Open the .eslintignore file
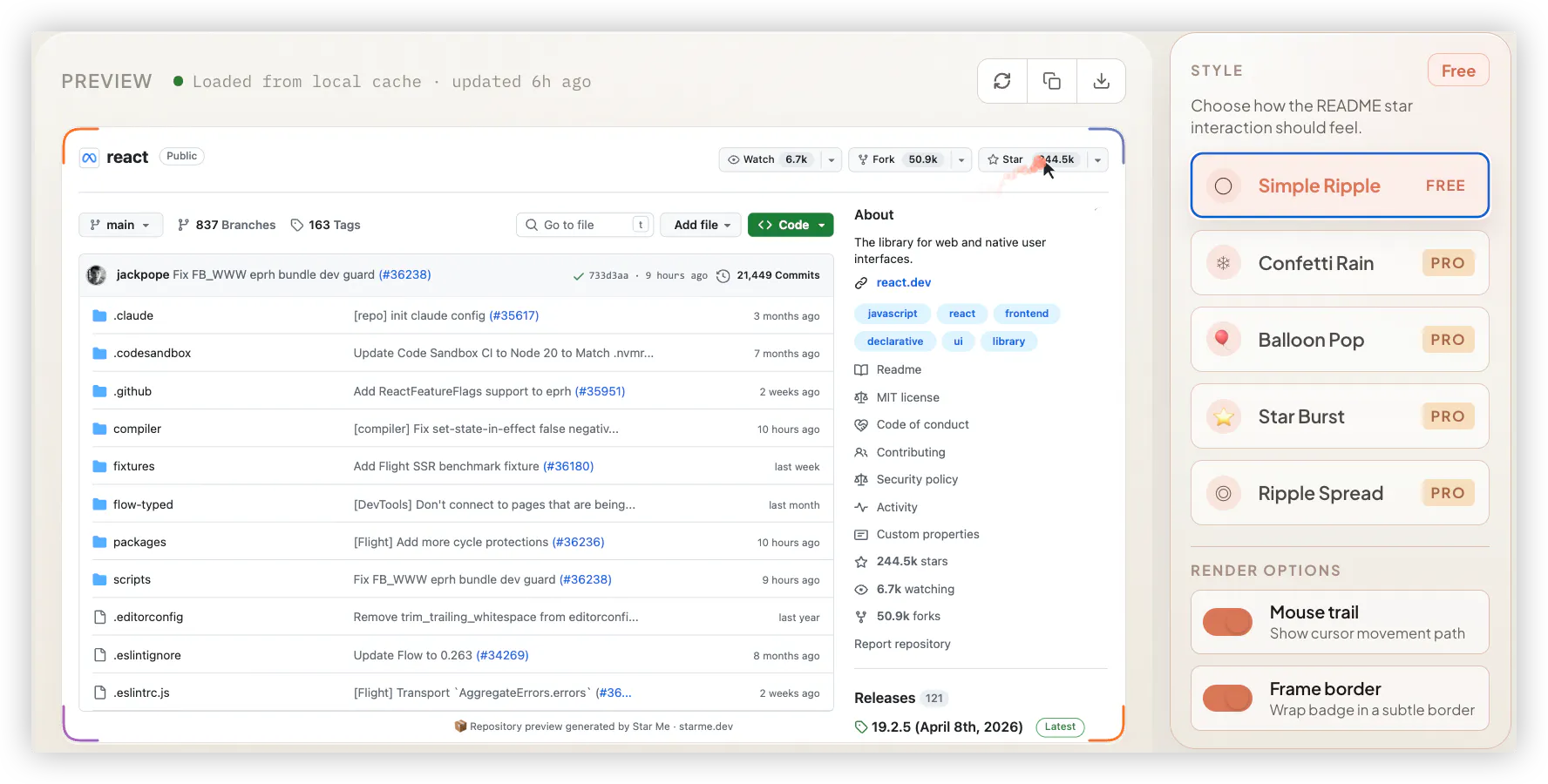1548x784 pixels. [147, 655]
